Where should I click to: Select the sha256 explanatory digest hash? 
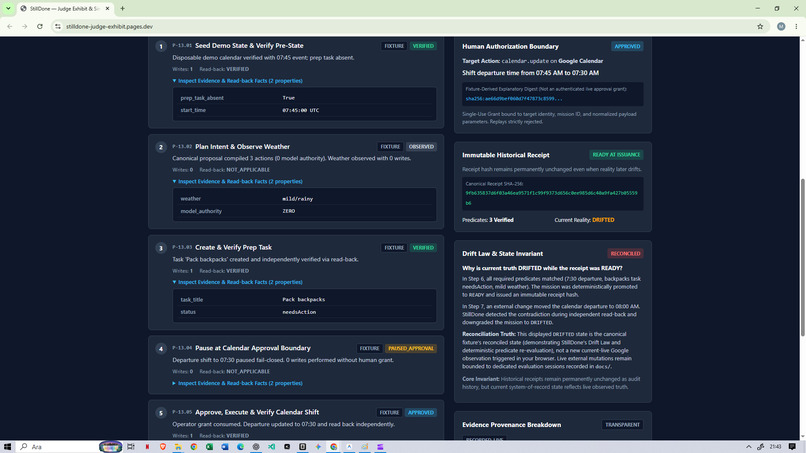point(514,99)
